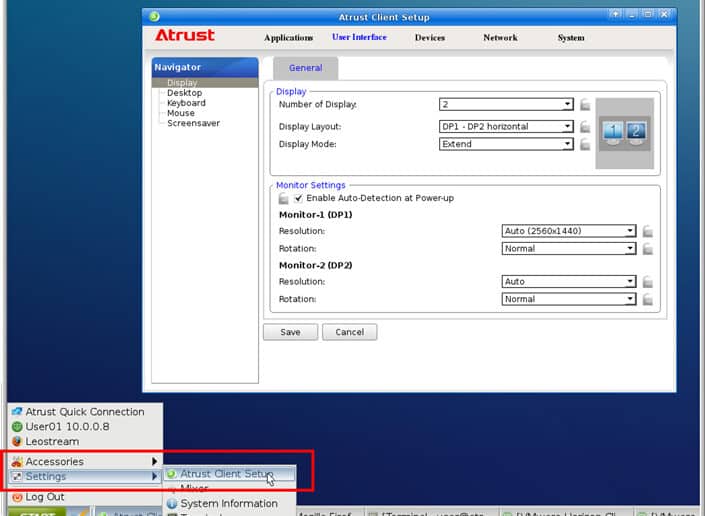Click the lock icon before Enable Auto-Detection
Screen dimensions: 705x516
[x=283, y=198]
